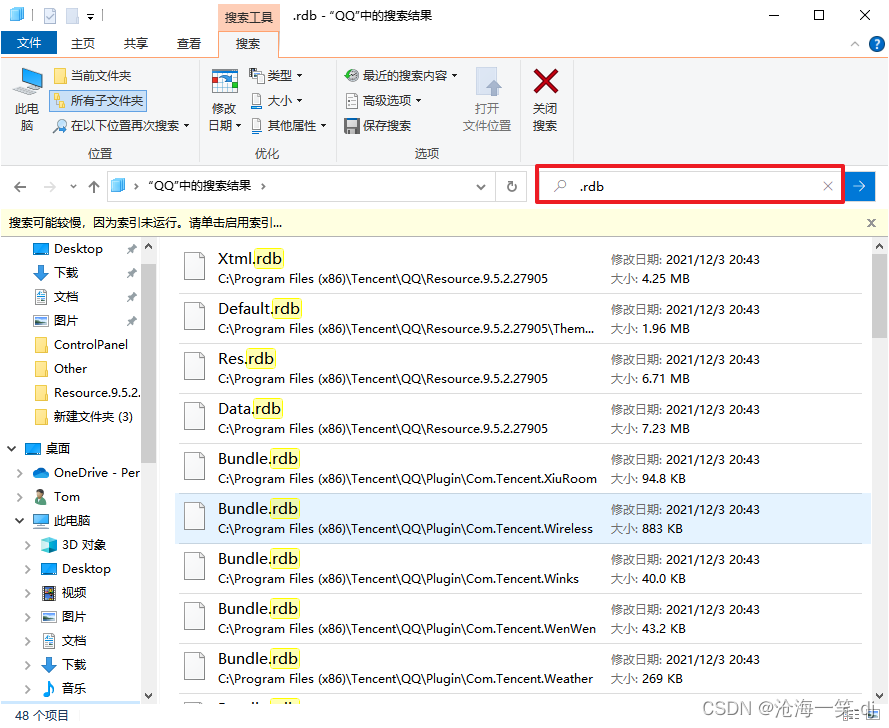Switch to the Share ribbon tab
Image resolution: width=889 pixels, height=728 pixels.
pyautogui.click(x=136, y=43)
